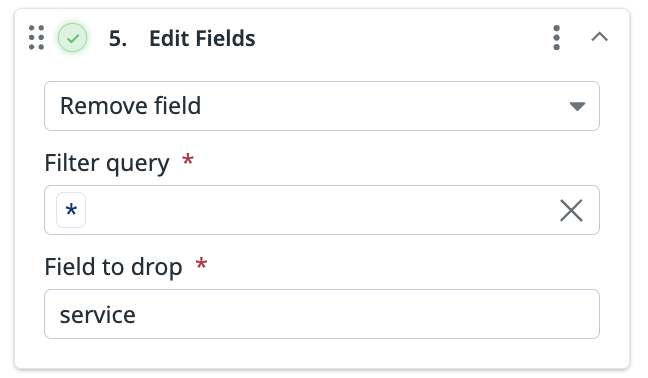Select the step number 5 label

[118, 38]
